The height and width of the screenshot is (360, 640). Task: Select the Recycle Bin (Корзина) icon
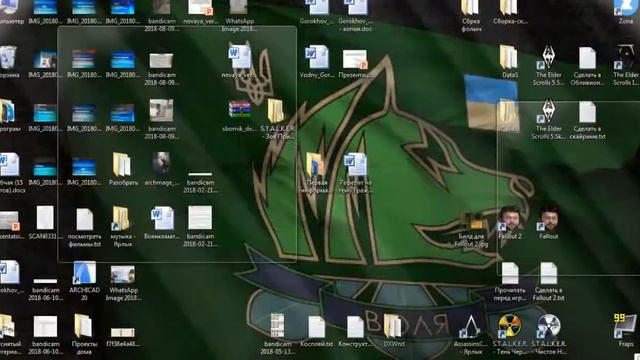9,62
